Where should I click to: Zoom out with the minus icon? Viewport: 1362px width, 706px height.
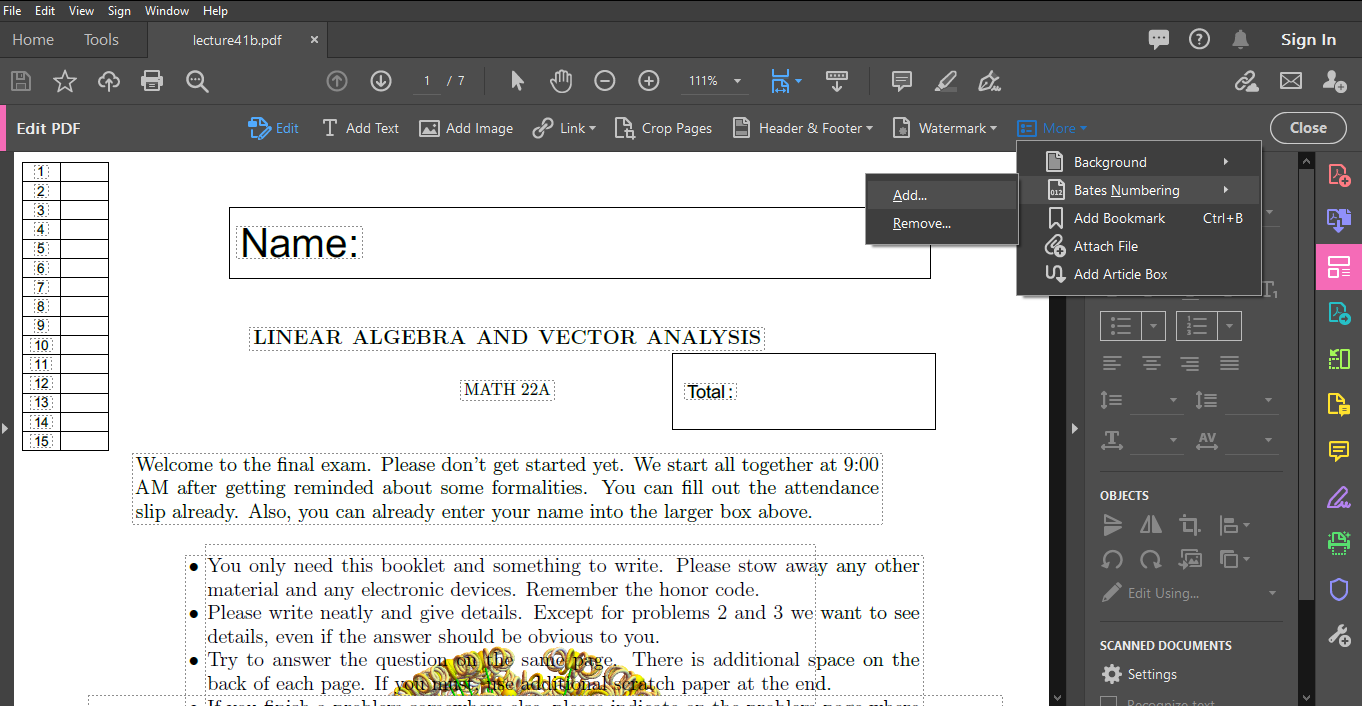coord(605,81)
